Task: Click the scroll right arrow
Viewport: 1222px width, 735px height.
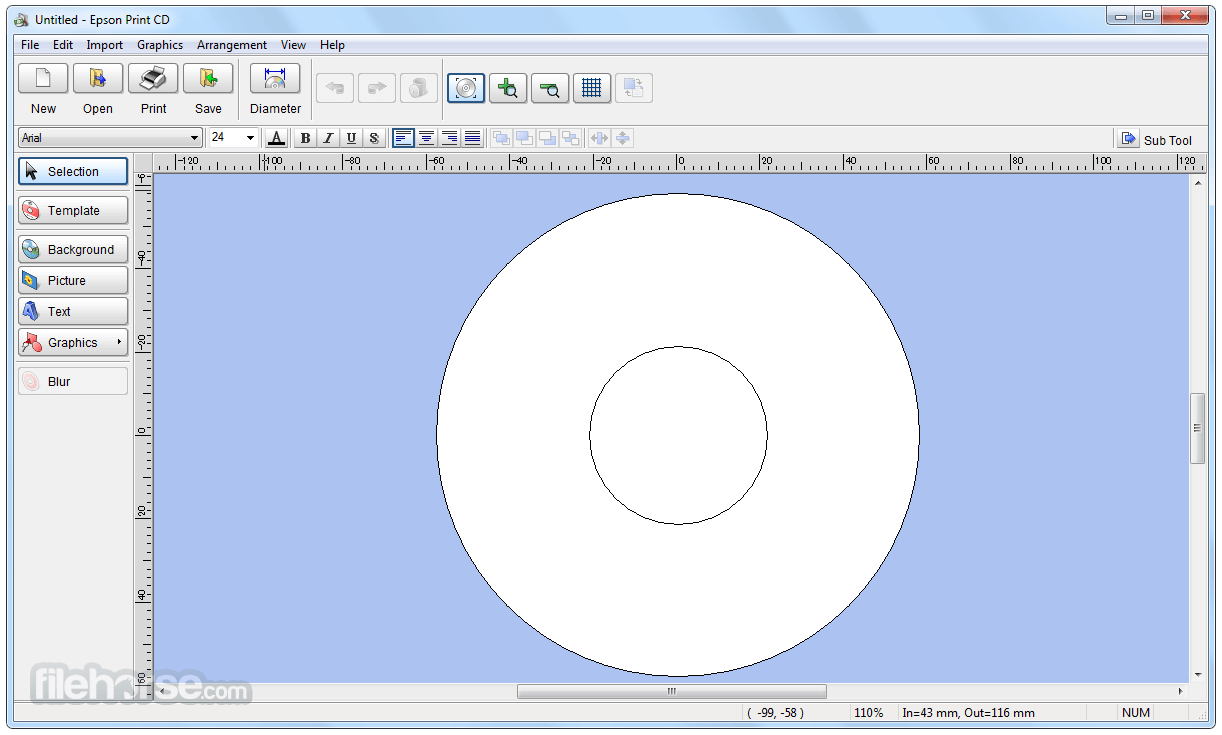Action: point(1180,691)
